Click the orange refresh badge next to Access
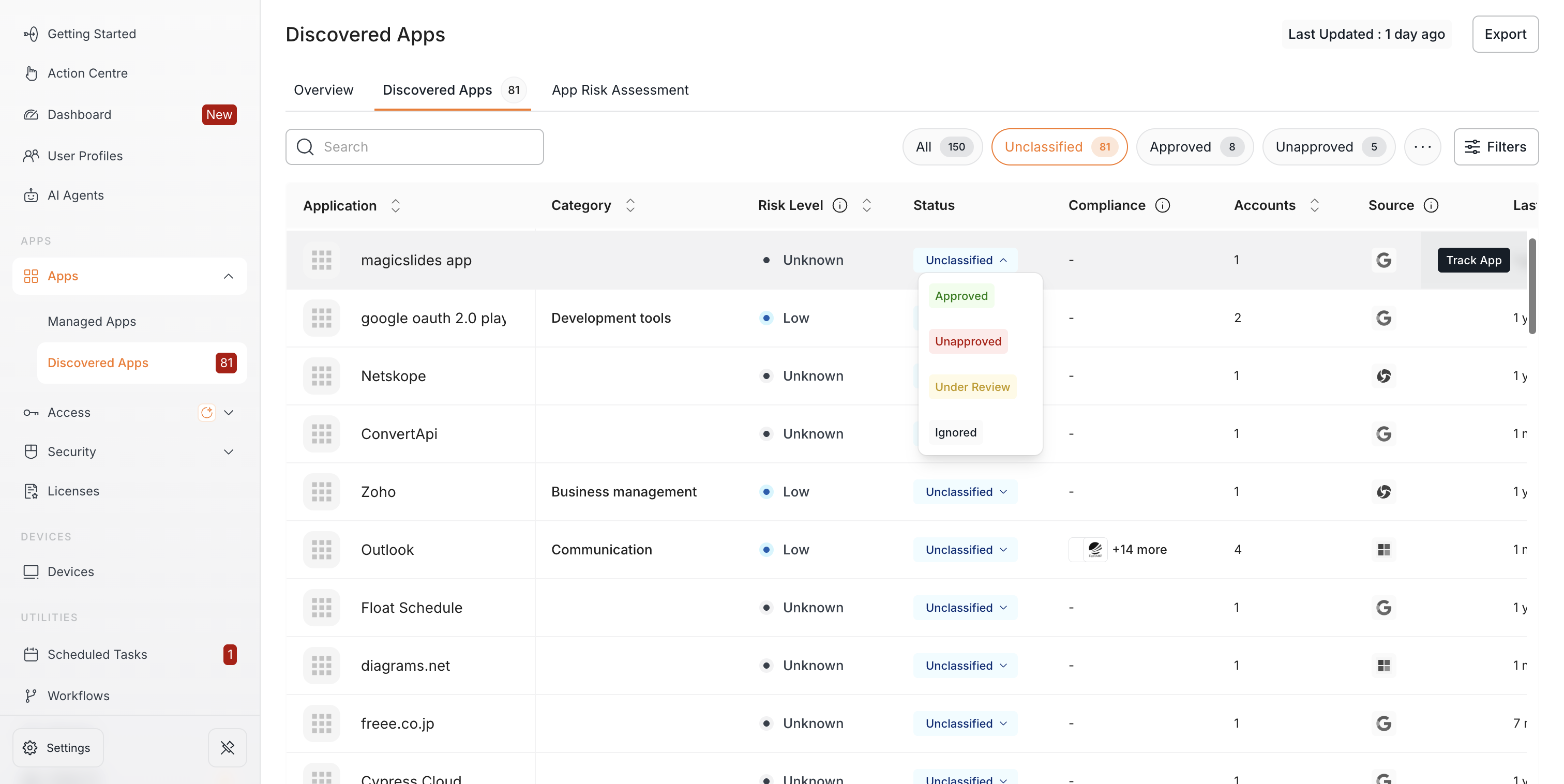 206,413
